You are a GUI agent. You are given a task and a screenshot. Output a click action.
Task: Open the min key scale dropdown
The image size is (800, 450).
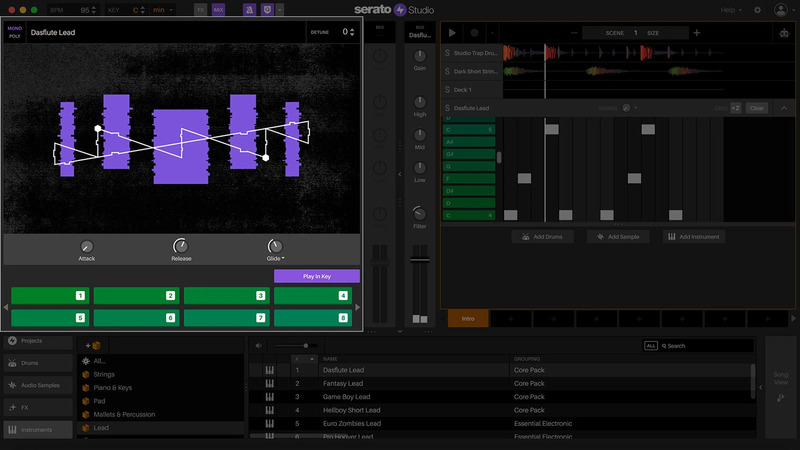(x=163, y=10)
